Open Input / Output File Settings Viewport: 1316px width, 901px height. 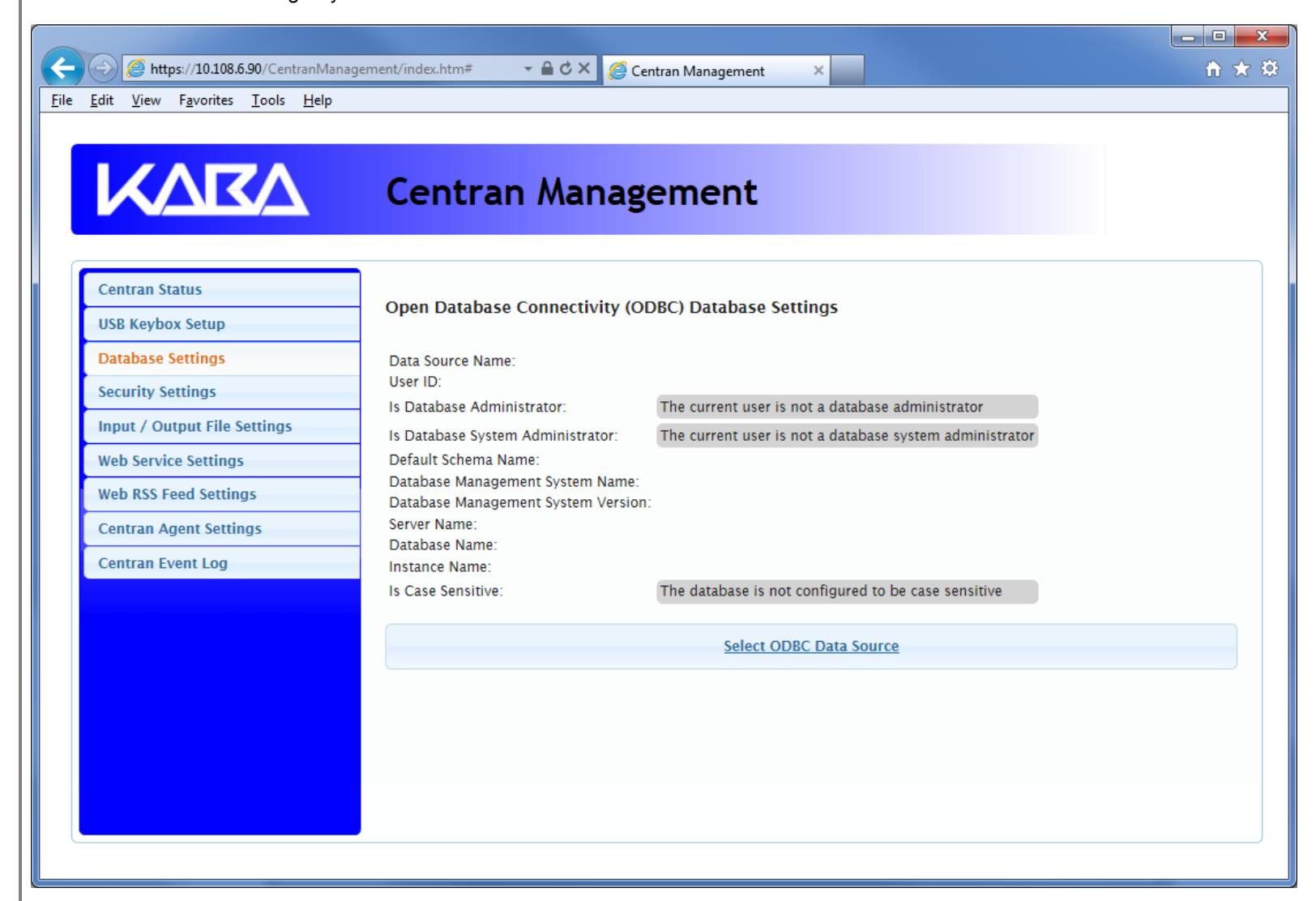point(221,426)
